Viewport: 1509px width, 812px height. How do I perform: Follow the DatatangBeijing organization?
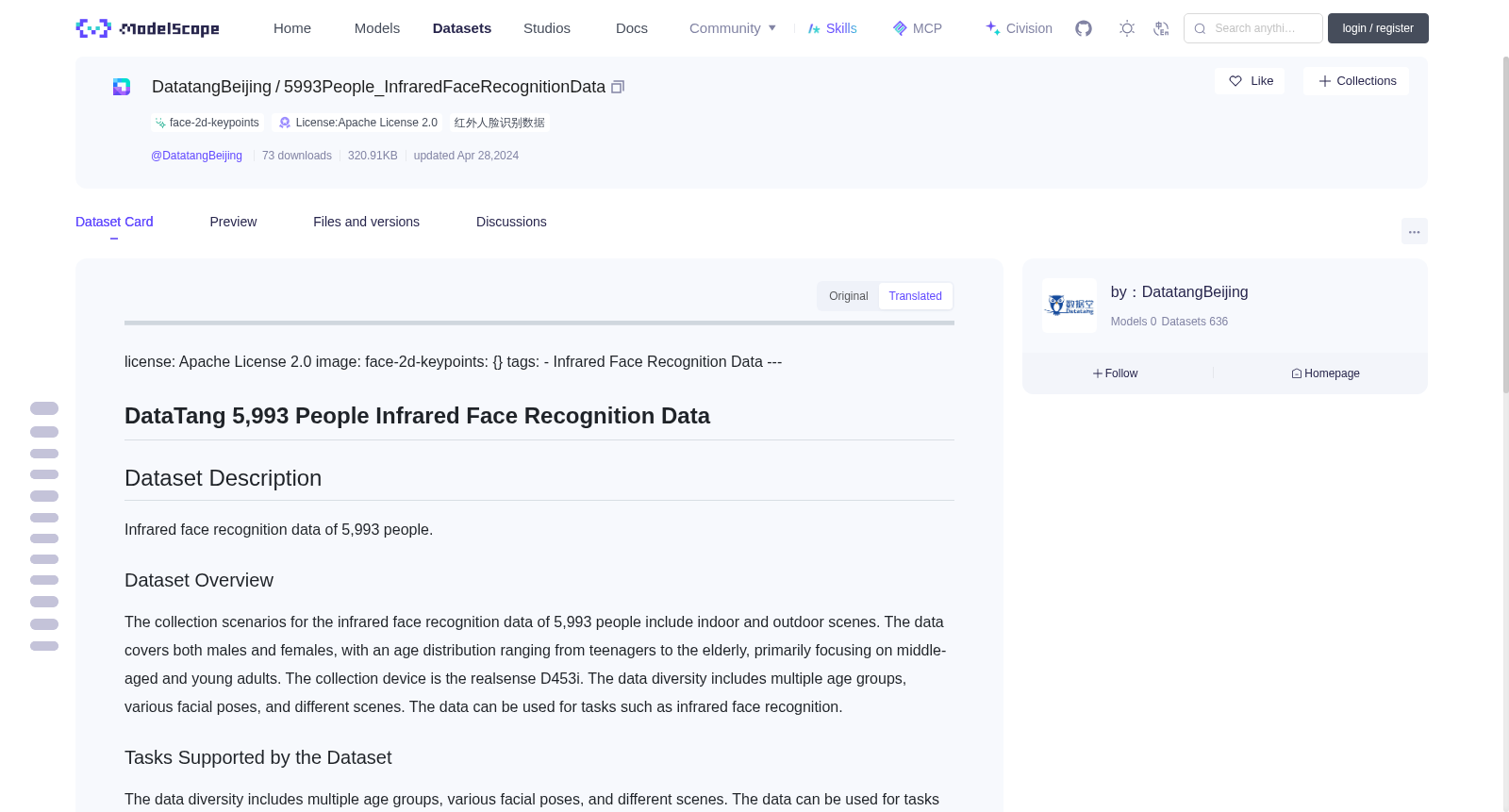(1115, 373)
